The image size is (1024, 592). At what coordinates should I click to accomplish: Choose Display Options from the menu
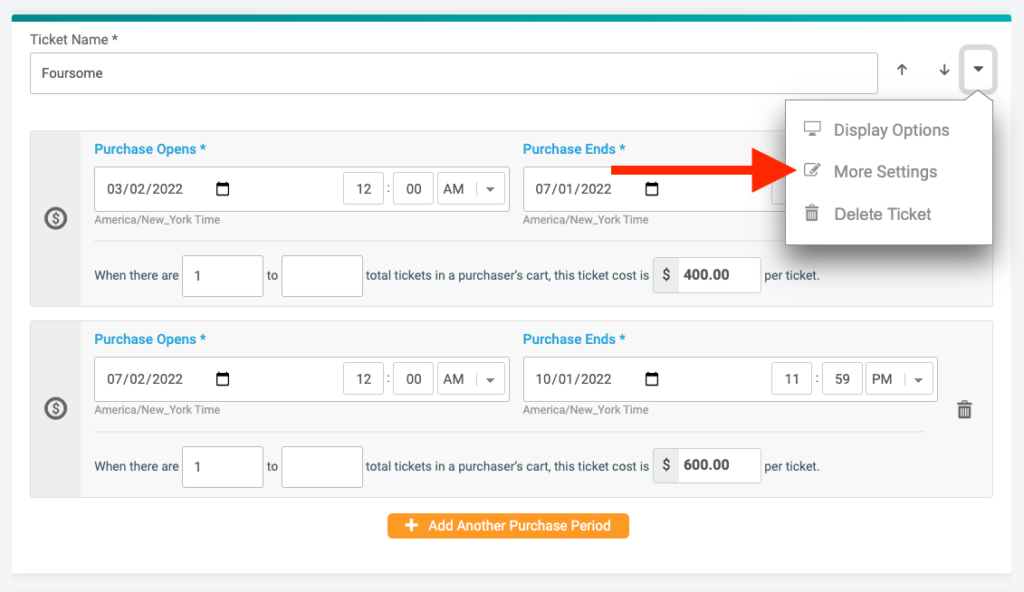pyautogui.click(x=889, y=129)
